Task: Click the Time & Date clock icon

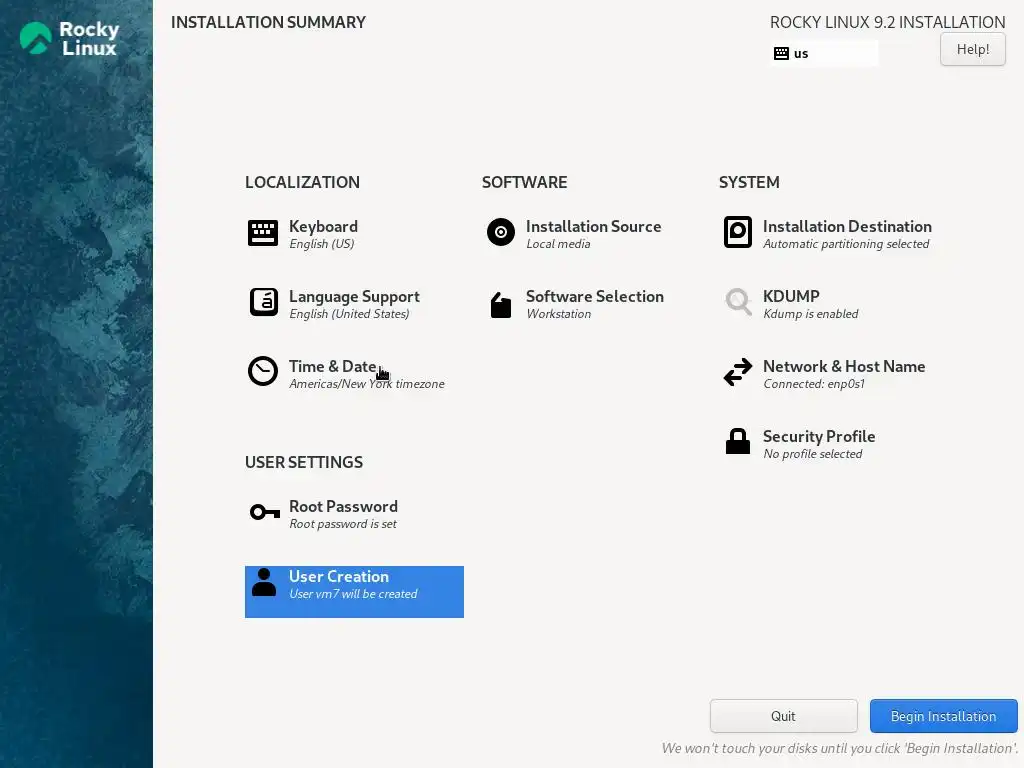Action: pyautogui.click(x=263, y=371)
